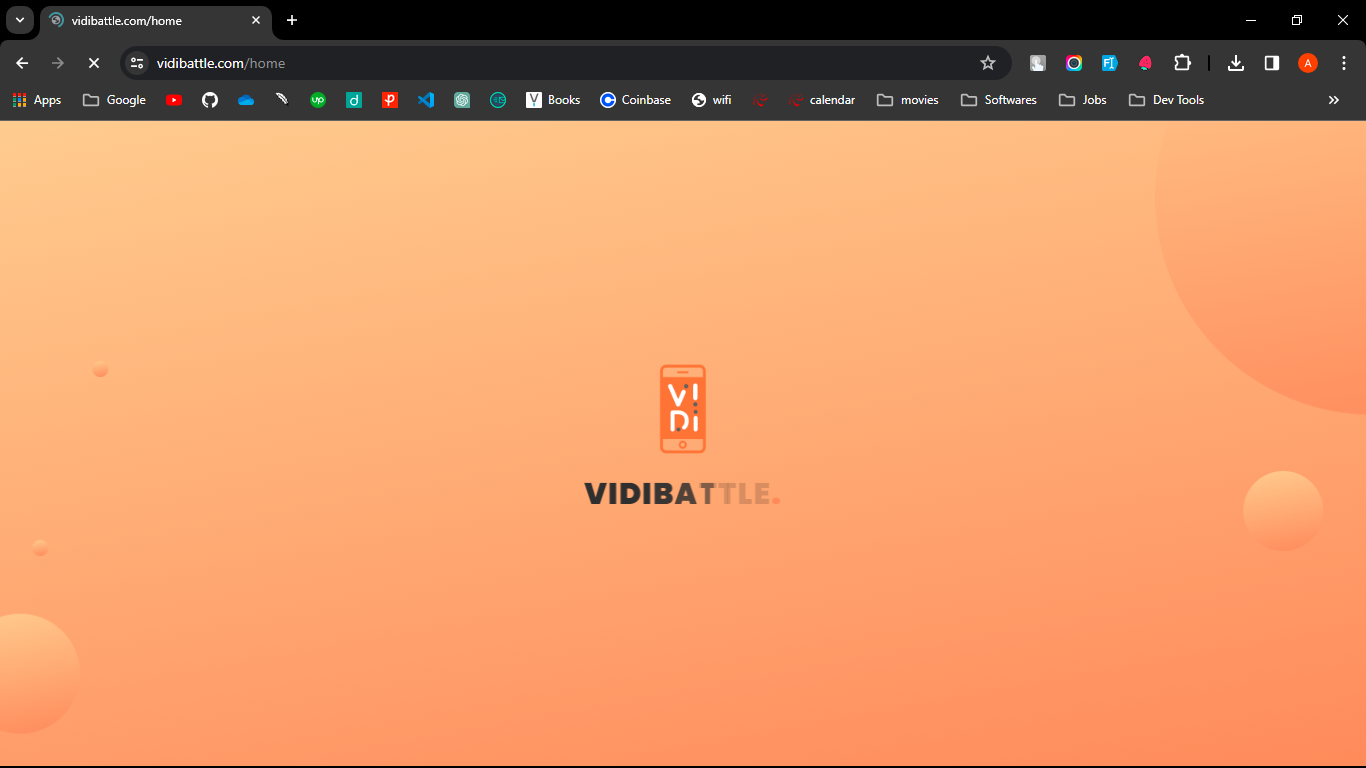1366x768 pixels.
Task: Open the profile avatar 'A'
Action: click(1308, 63)
